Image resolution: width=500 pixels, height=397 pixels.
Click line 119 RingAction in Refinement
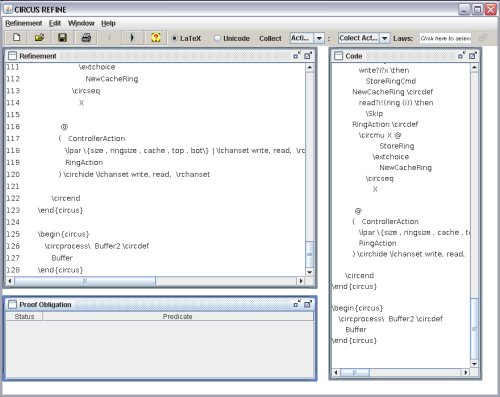pyautogui.click(x=84, y=162)
